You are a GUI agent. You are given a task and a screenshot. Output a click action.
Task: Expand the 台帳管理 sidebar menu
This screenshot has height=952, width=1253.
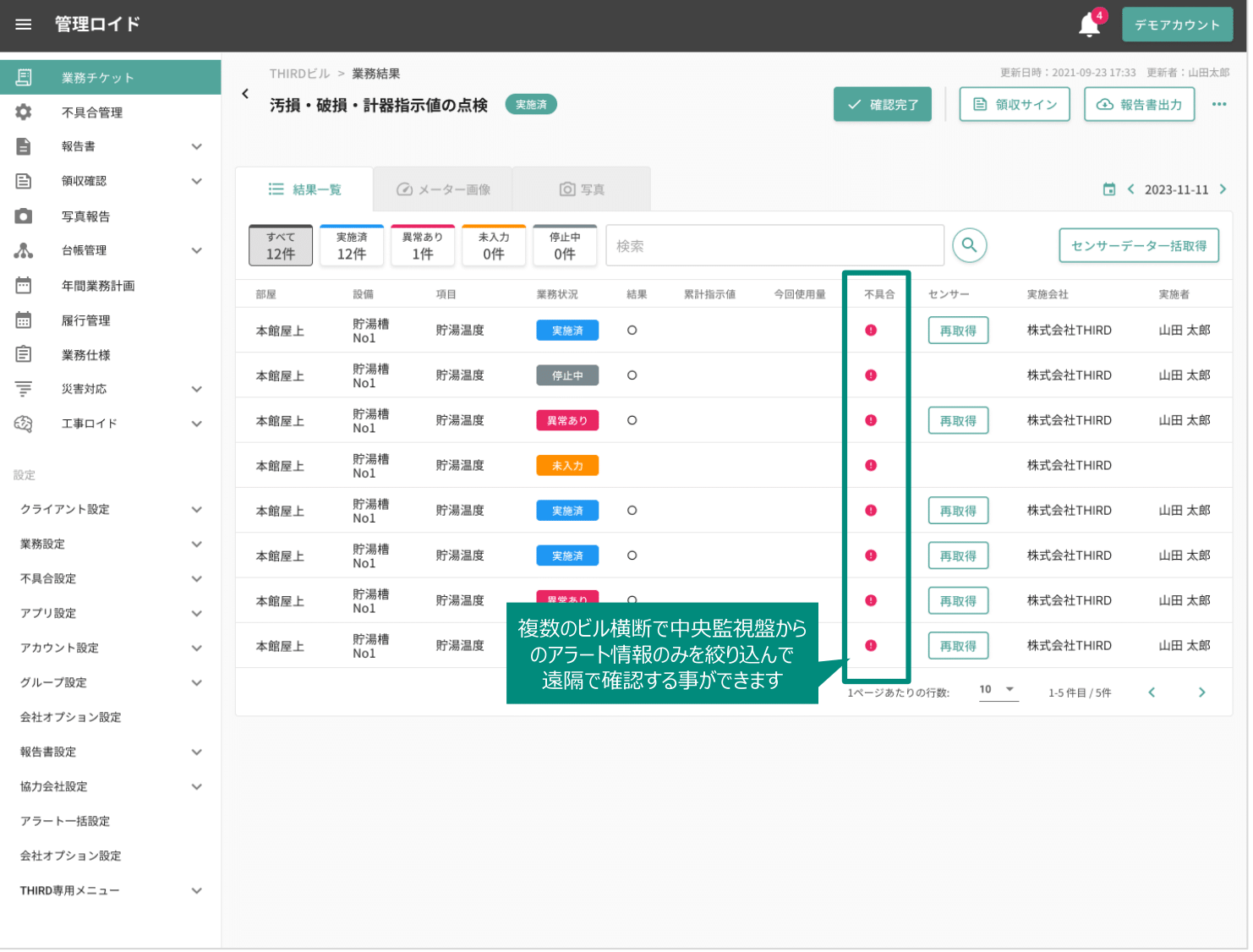197,250
